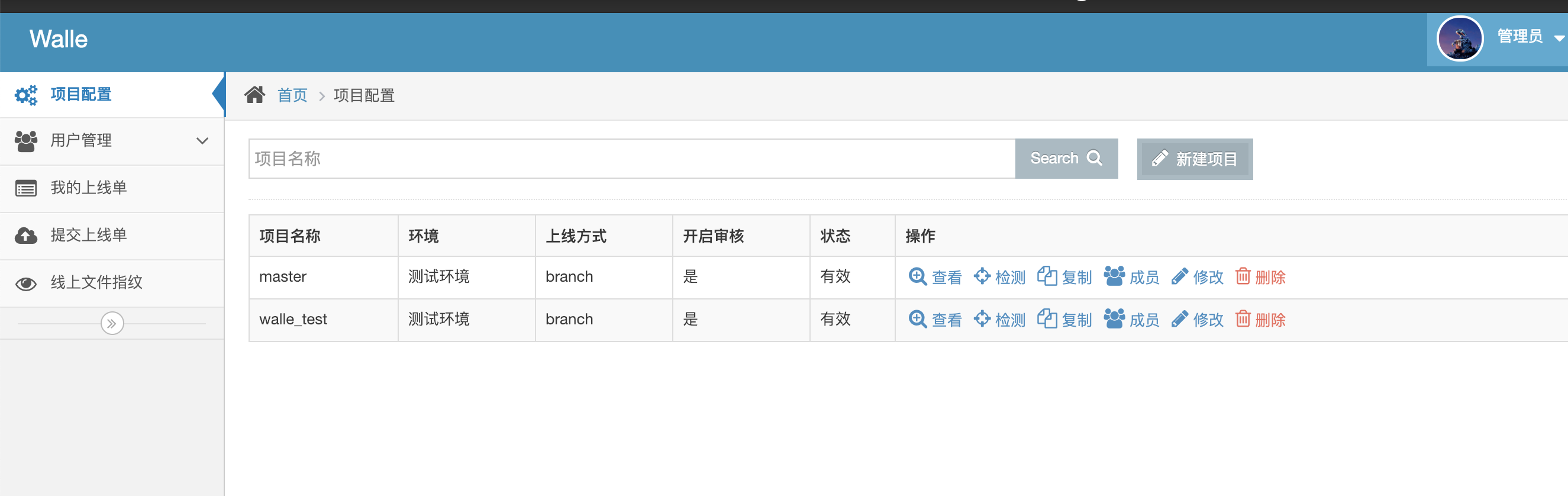1568x496 pixels.
Task: Click the home icon in breadcrumb
Action: 254,95
